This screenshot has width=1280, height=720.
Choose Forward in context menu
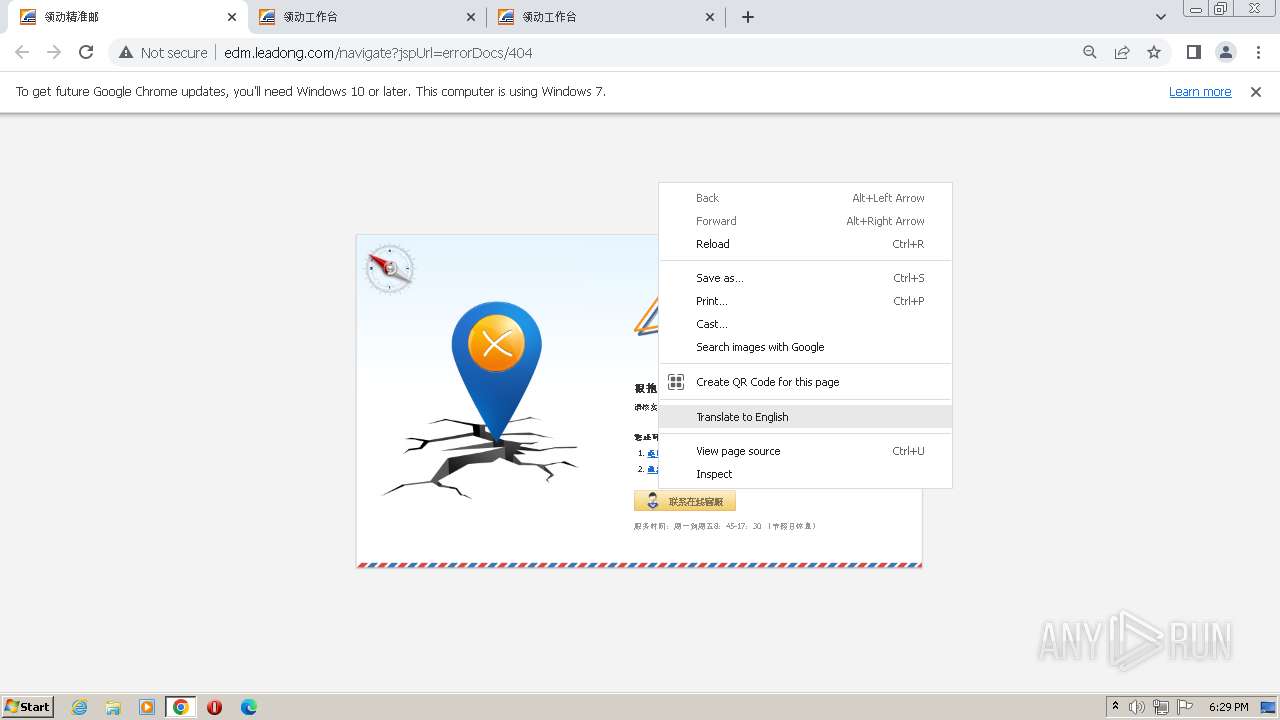tap(805, 221)
